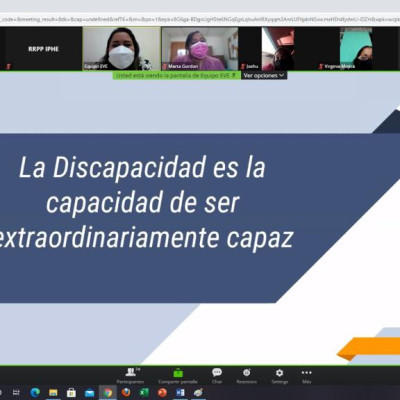This screenshot has width=400, height=400.
Task: Click the muted microphone icon beside Joshu
Action: 243,66
